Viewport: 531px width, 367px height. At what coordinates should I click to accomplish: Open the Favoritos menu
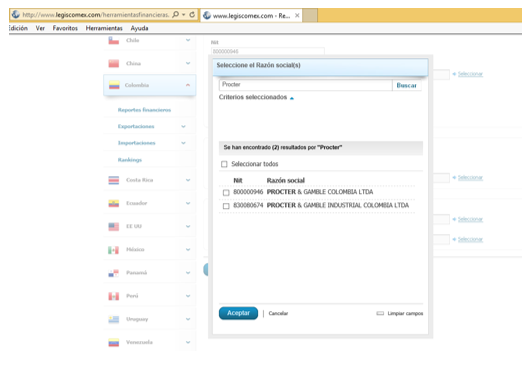(x=65, y=28)
